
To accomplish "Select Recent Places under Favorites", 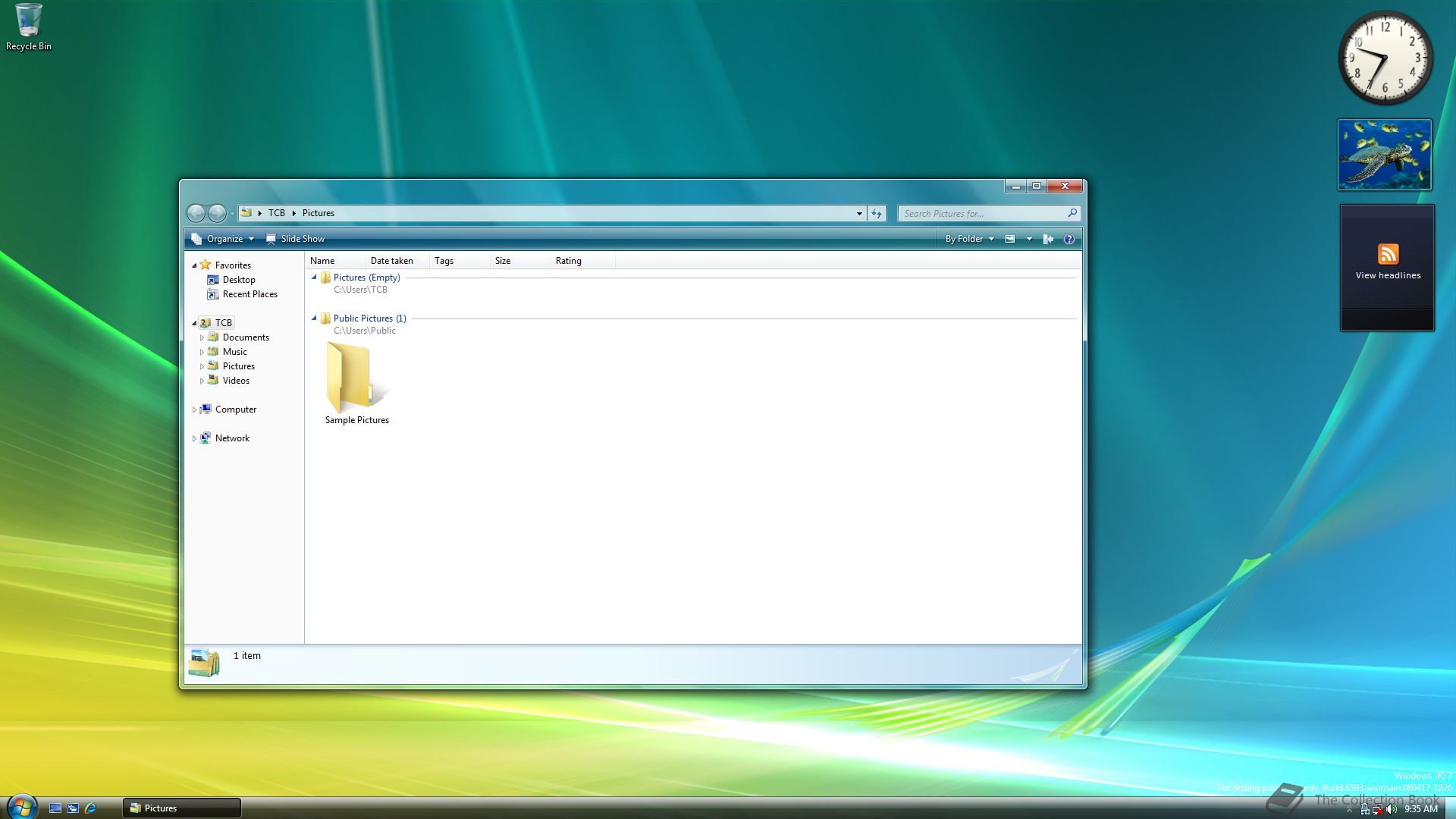I will point(242,294).
